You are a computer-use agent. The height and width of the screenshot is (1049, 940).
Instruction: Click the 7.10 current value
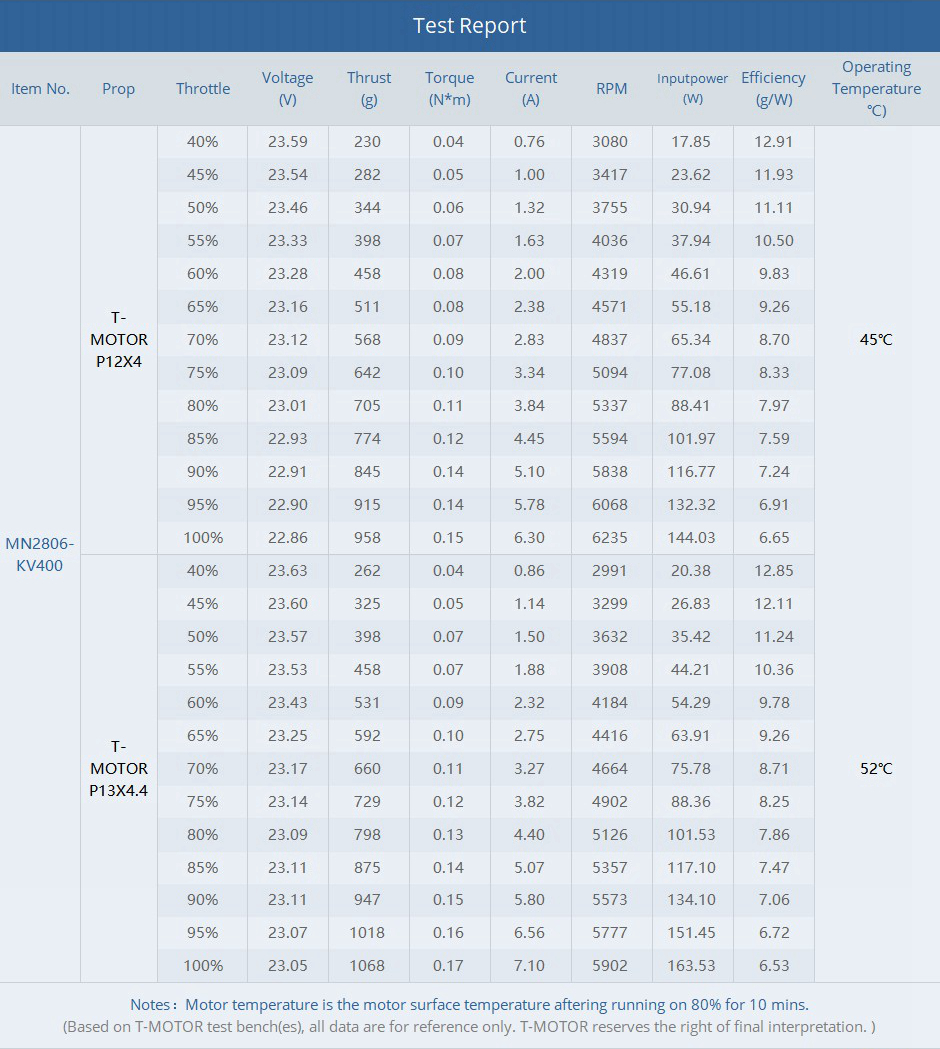coord(529,967)
